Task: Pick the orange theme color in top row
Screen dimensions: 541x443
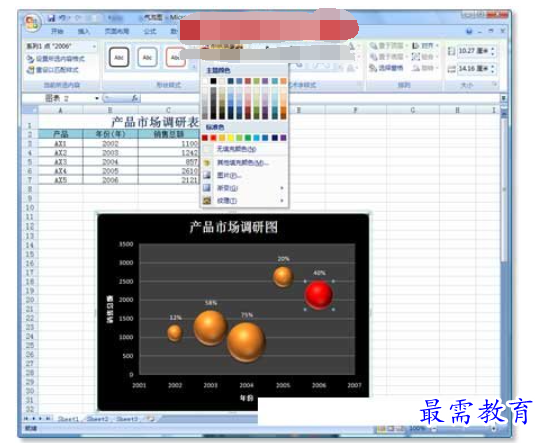Action: click(x=283, y=81)
